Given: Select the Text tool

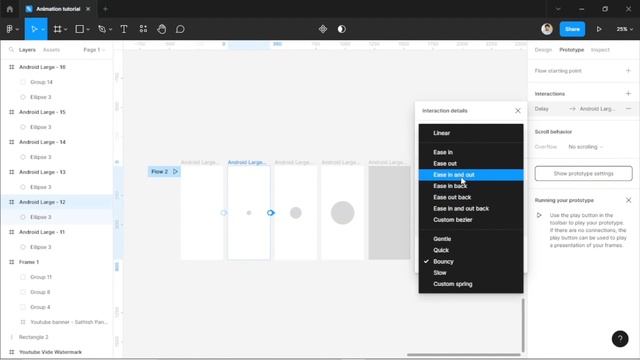Looking at the screenshot, I should (x=124, y=29).
